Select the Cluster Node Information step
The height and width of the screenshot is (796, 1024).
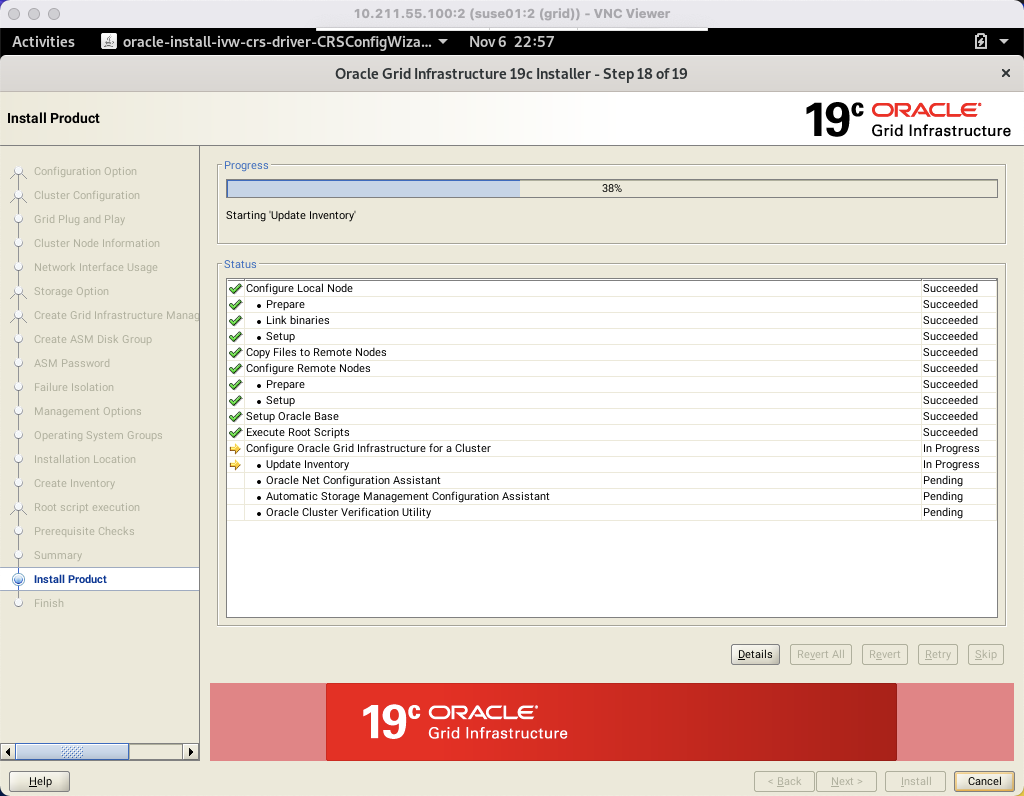[97, 243]
